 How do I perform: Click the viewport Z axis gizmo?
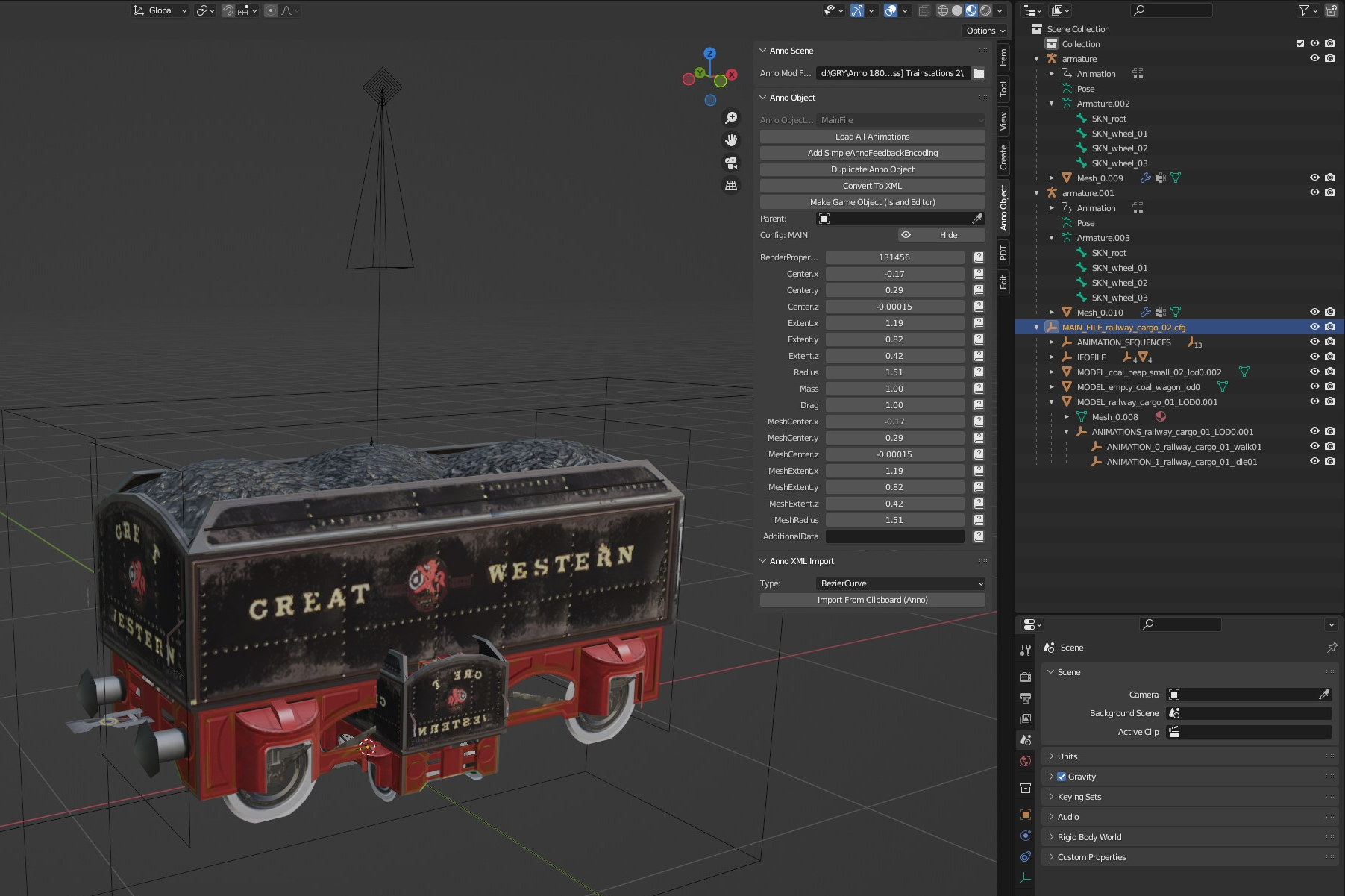[709, 54]
